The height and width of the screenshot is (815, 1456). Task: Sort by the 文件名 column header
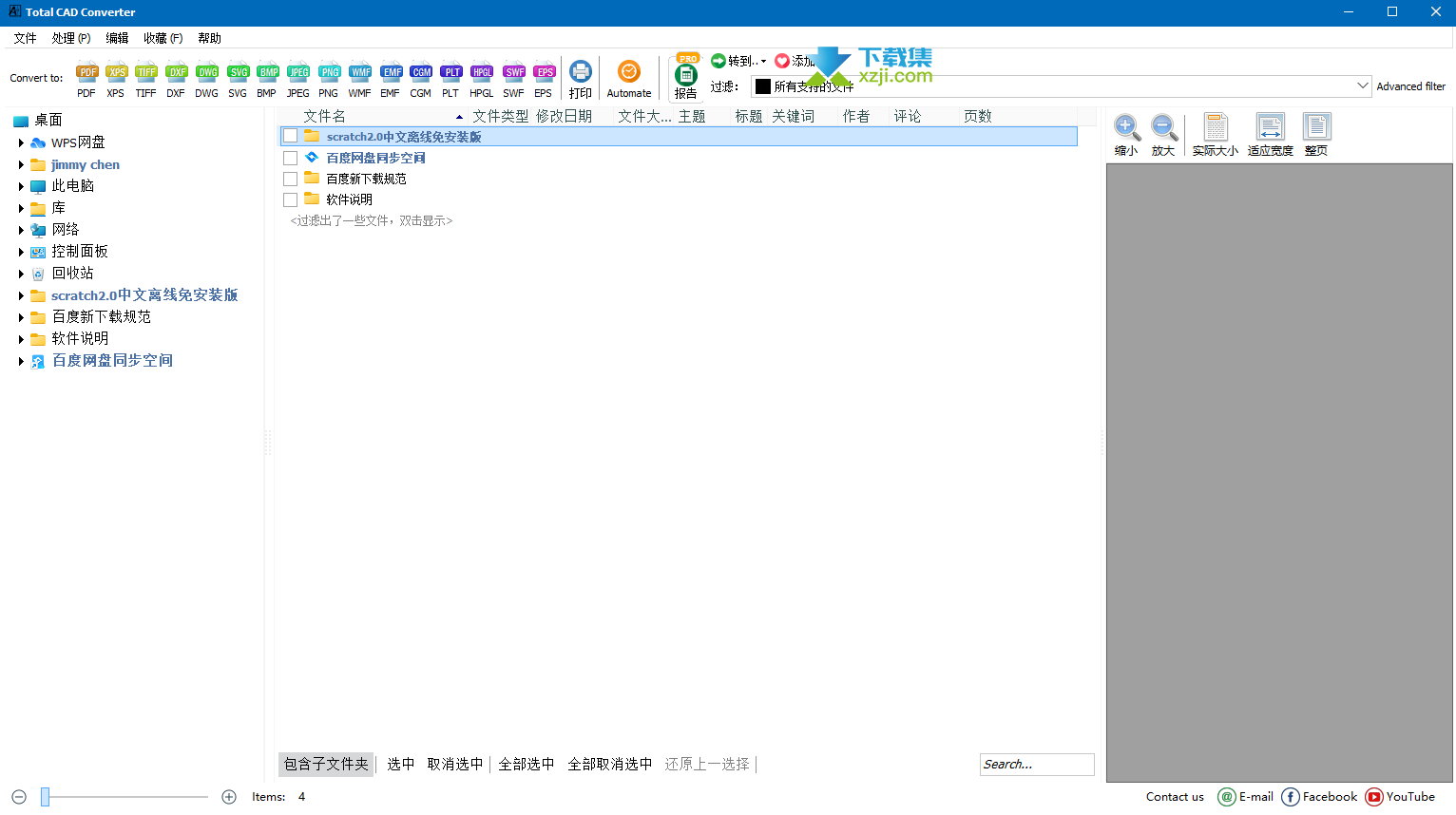pos(325,116)
